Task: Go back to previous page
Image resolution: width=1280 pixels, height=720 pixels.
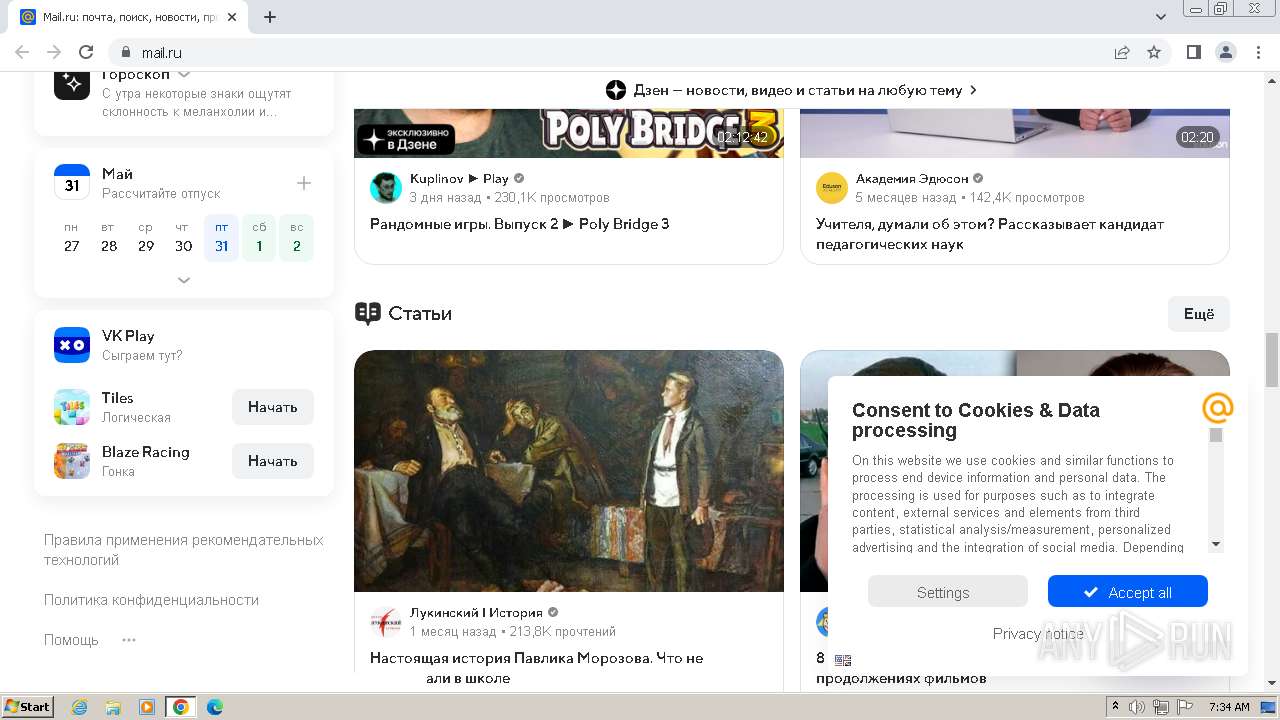Action: click(22, 52)
